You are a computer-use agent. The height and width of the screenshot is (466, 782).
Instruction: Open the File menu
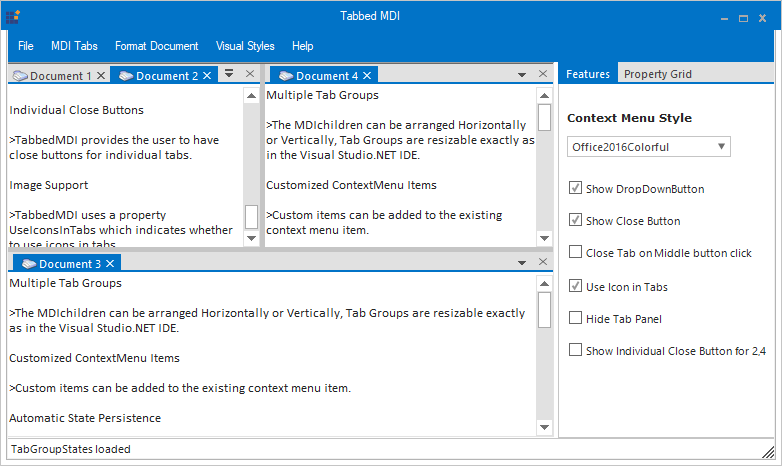click(25, 46)
